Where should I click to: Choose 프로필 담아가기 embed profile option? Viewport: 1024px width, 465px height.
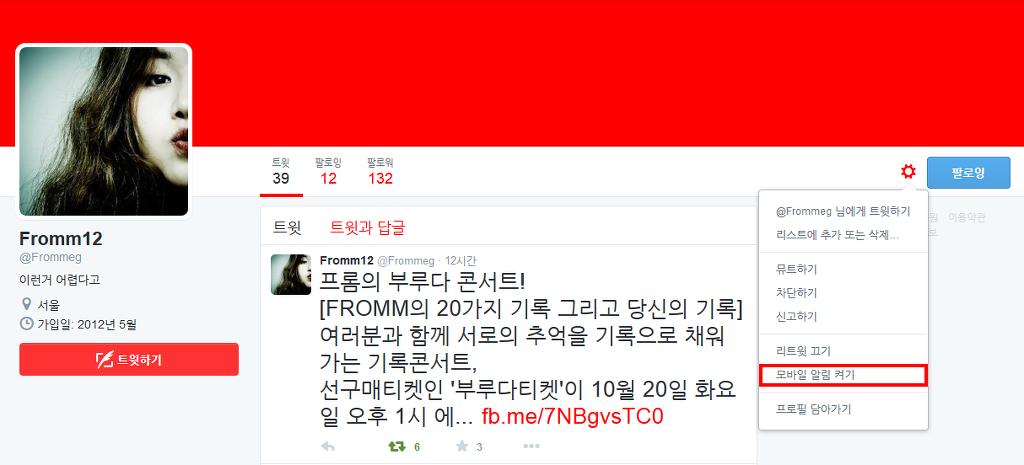coord(843,409)
